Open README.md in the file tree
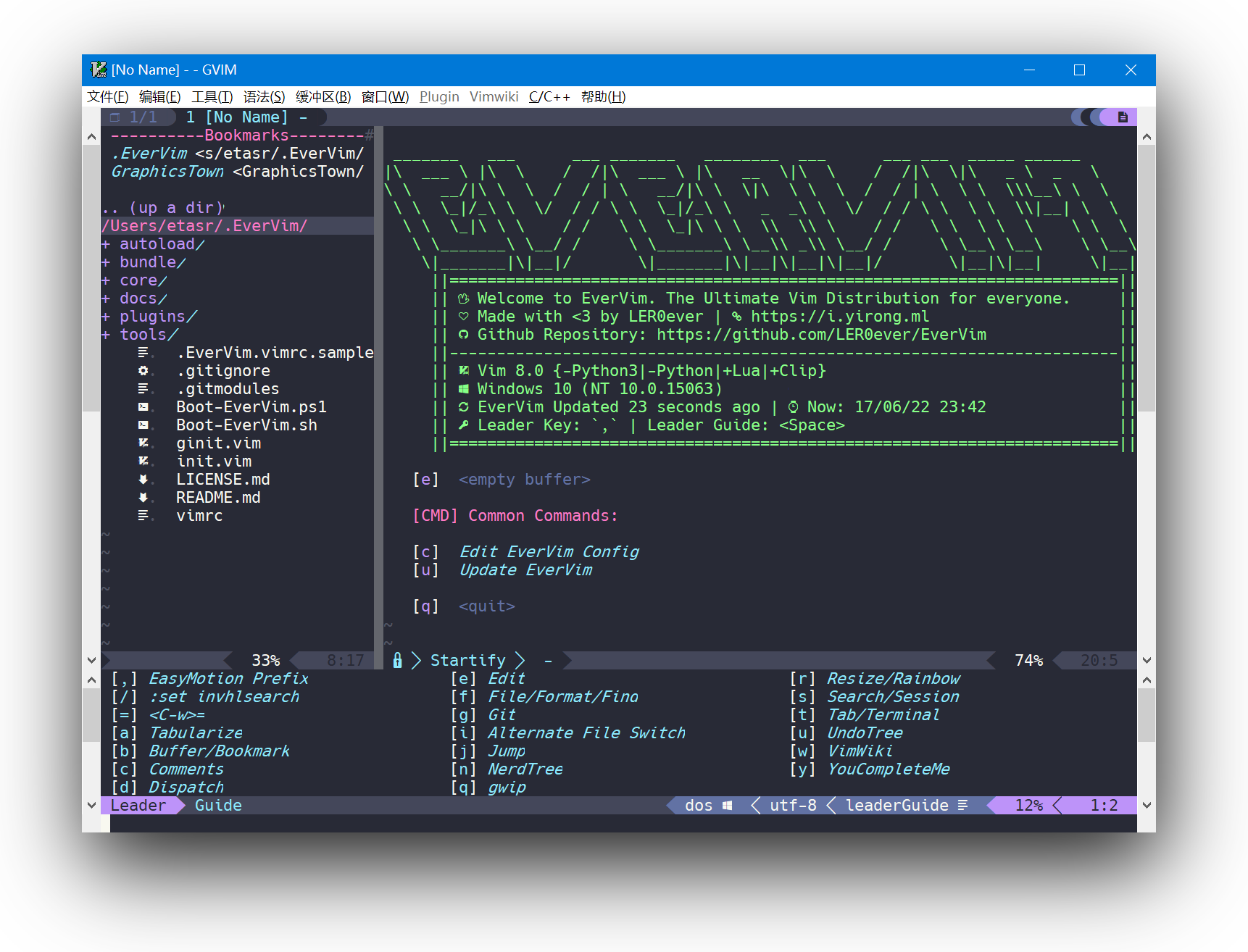Image resolution: width=1248 pixels, height=952 pixels. tap(217, 498)
